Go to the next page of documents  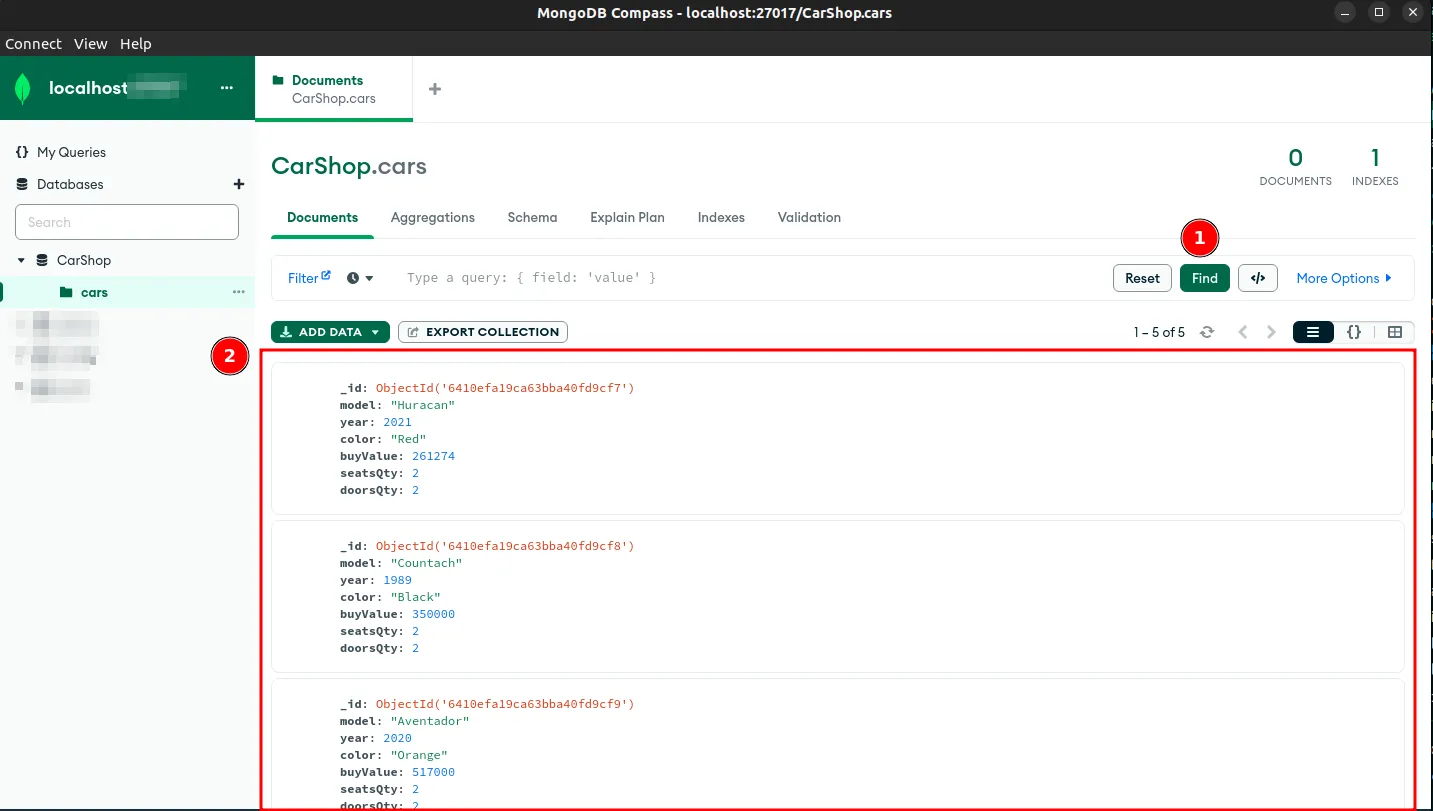1272,332
